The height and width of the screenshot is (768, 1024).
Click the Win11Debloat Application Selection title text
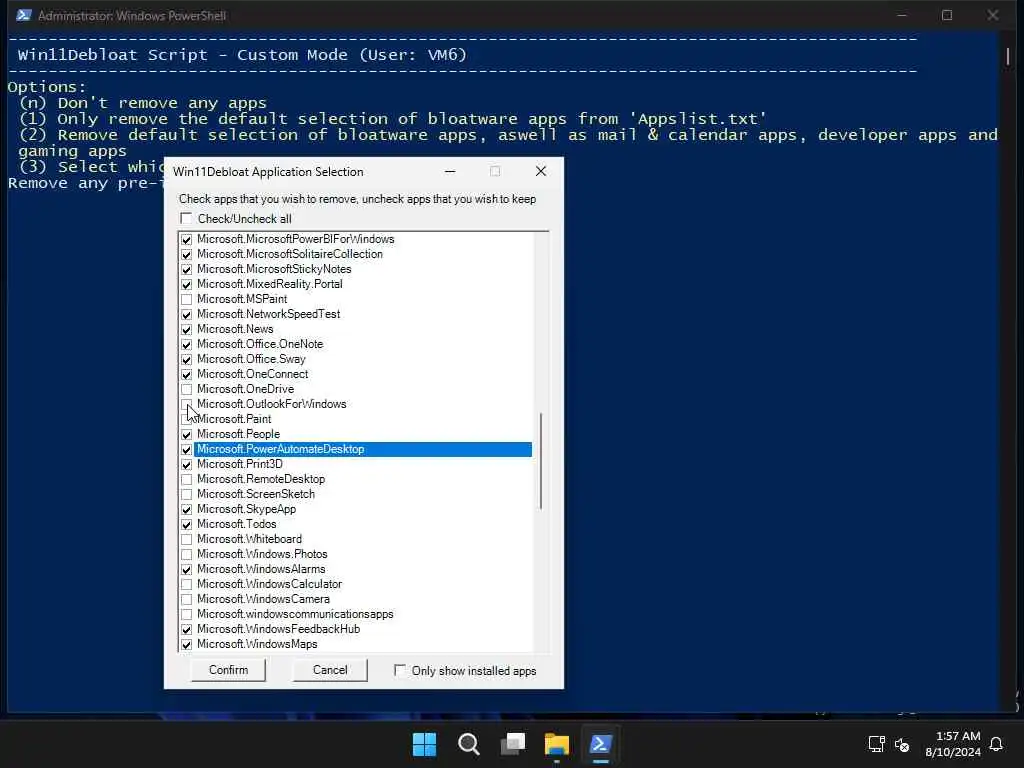[x=268, y=172]
